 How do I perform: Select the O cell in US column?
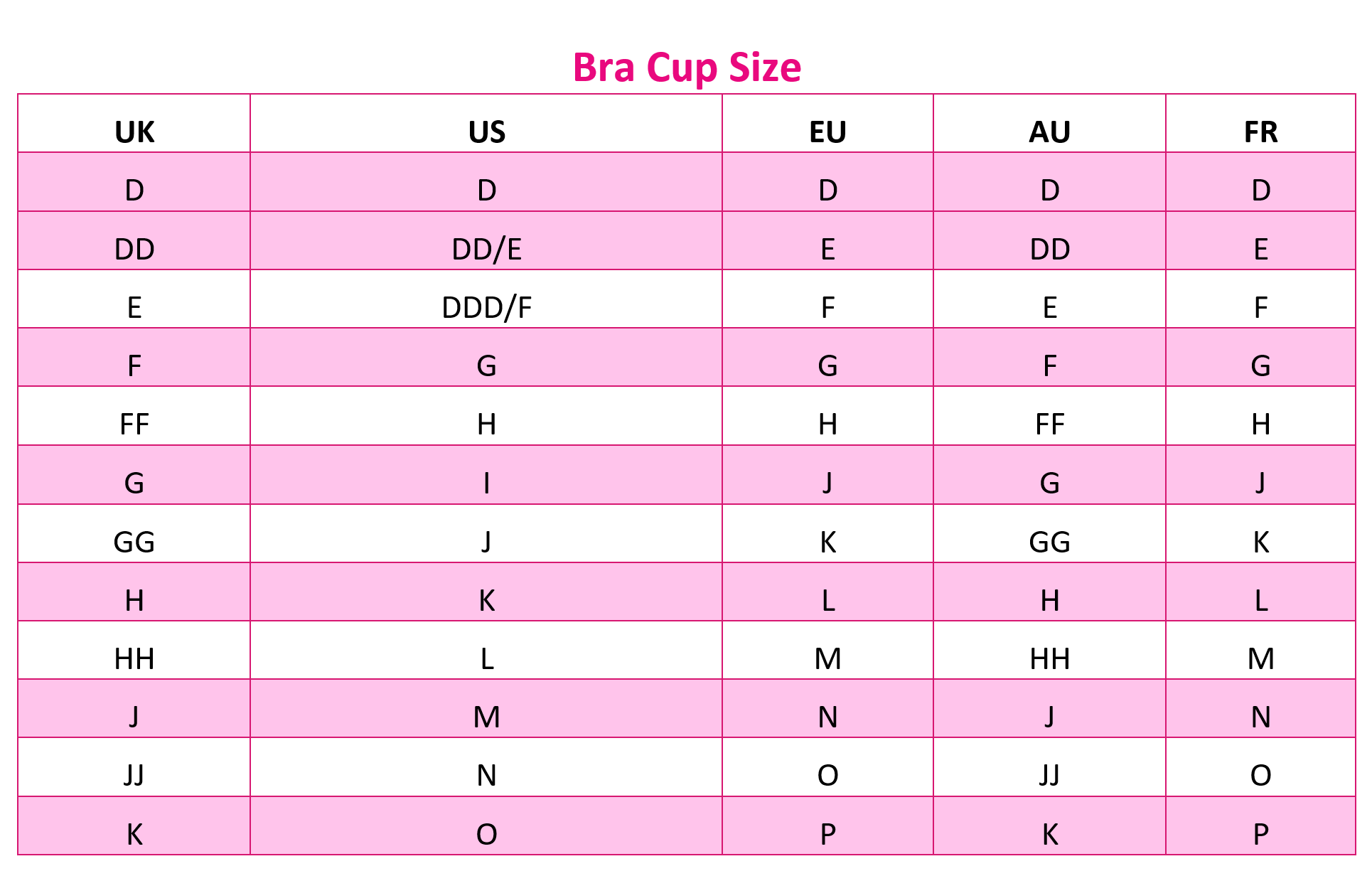click(x=486, y=834)
